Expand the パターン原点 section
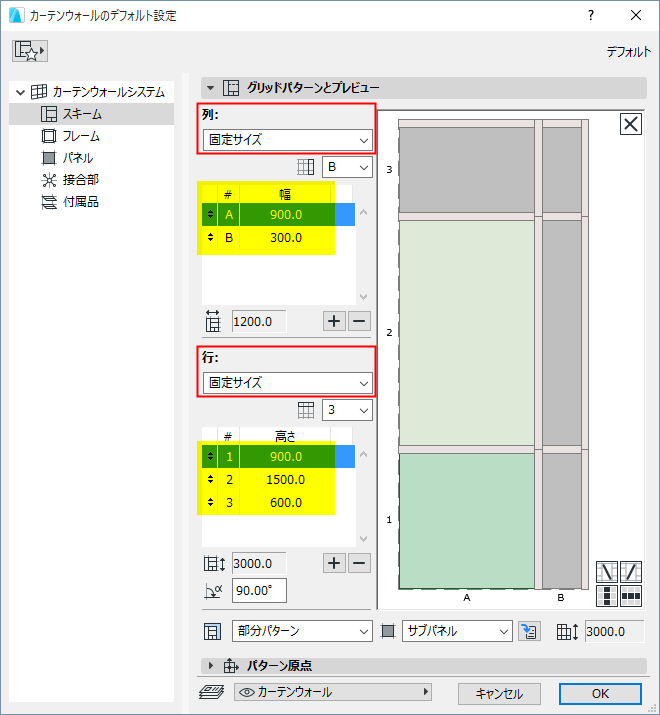Image resolution: width=660 pixels, height=715 pixels. click(211, 666)
